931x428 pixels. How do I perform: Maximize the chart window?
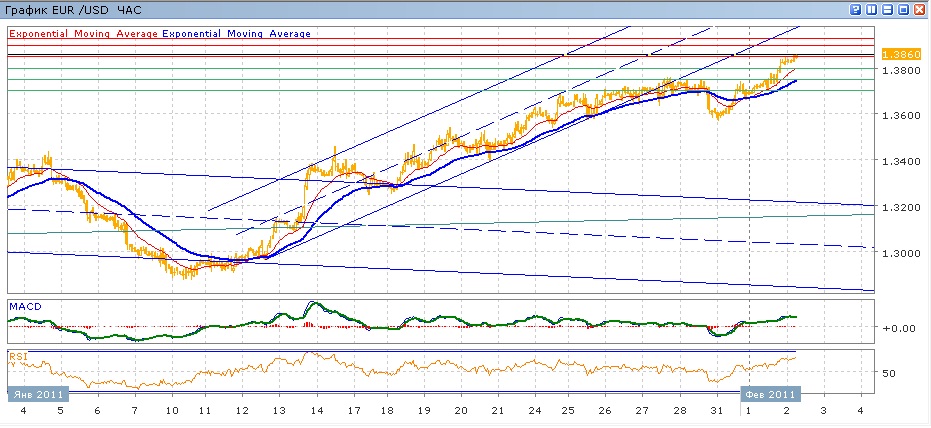[904, 9]
